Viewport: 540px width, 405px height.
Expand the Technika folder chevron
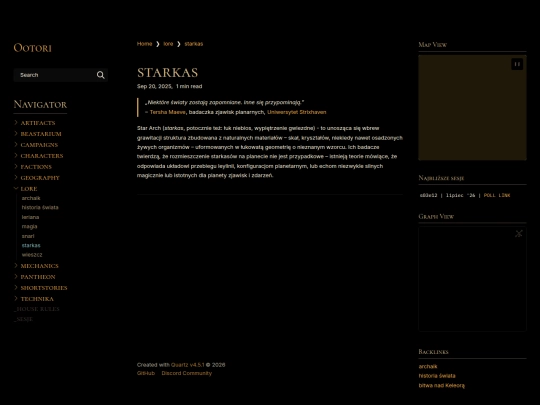16,299
